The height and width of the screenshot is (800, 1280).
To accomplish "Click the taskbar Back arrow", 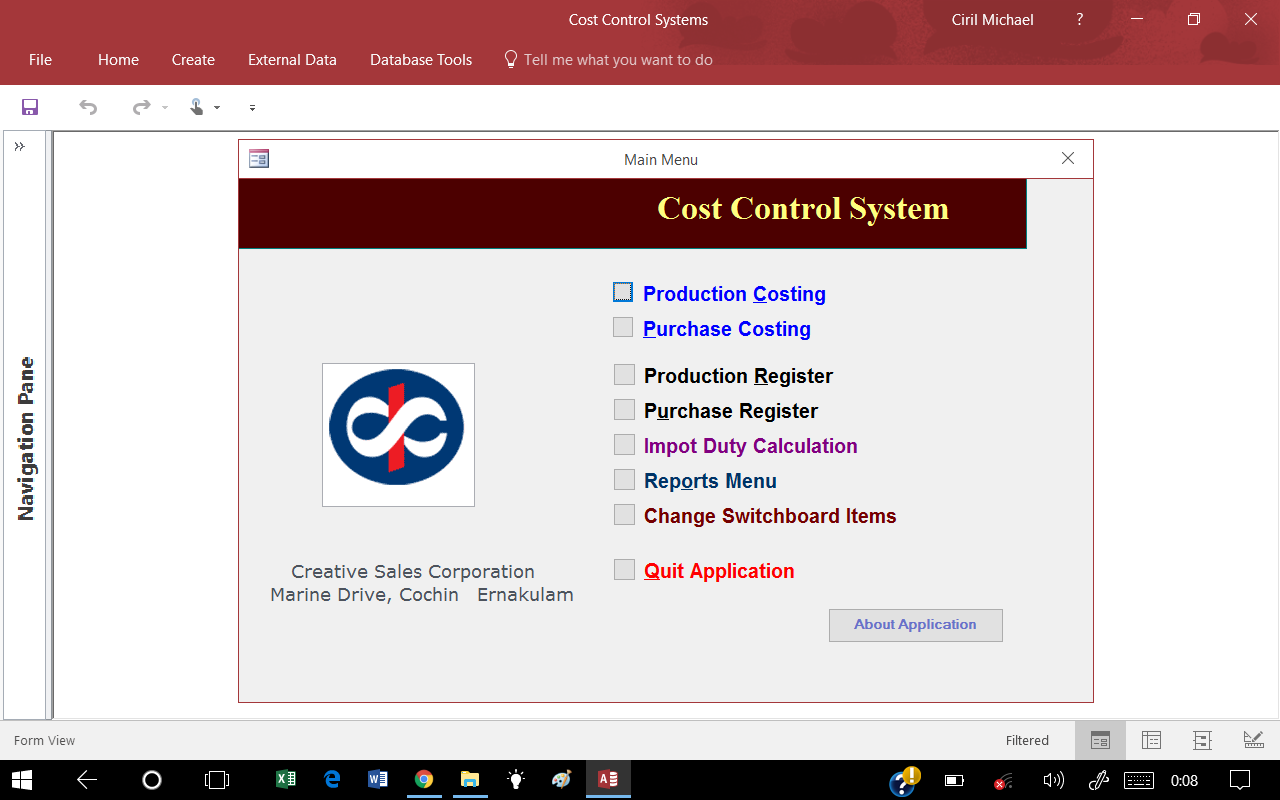I will [x=87, y=780].
